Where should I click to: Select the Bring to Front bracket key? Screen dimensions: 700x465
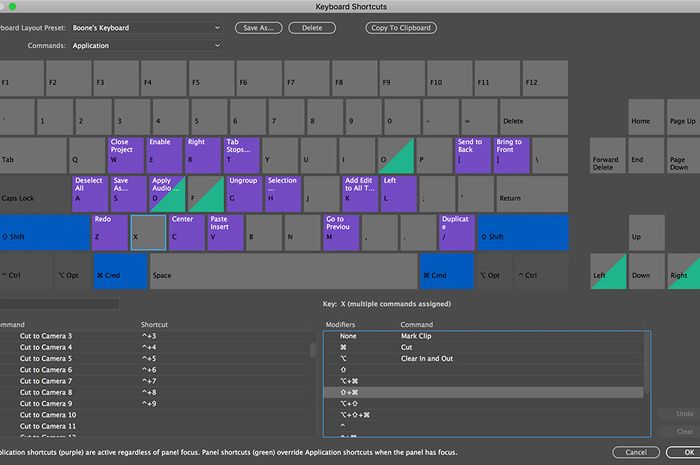pos(510,154)
